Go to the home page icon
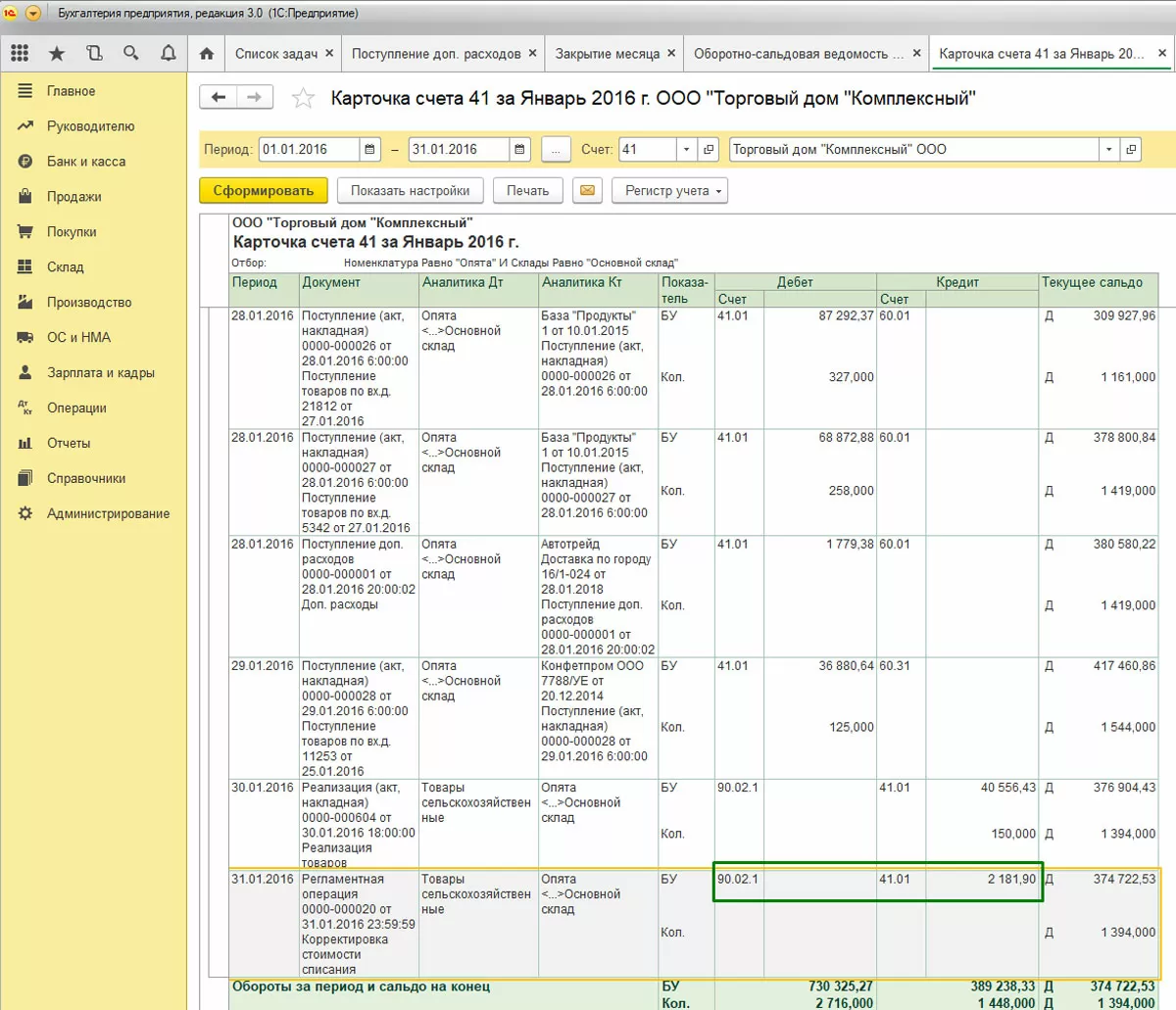The width and height of the screenshot is (1176, 1010). 206,54
